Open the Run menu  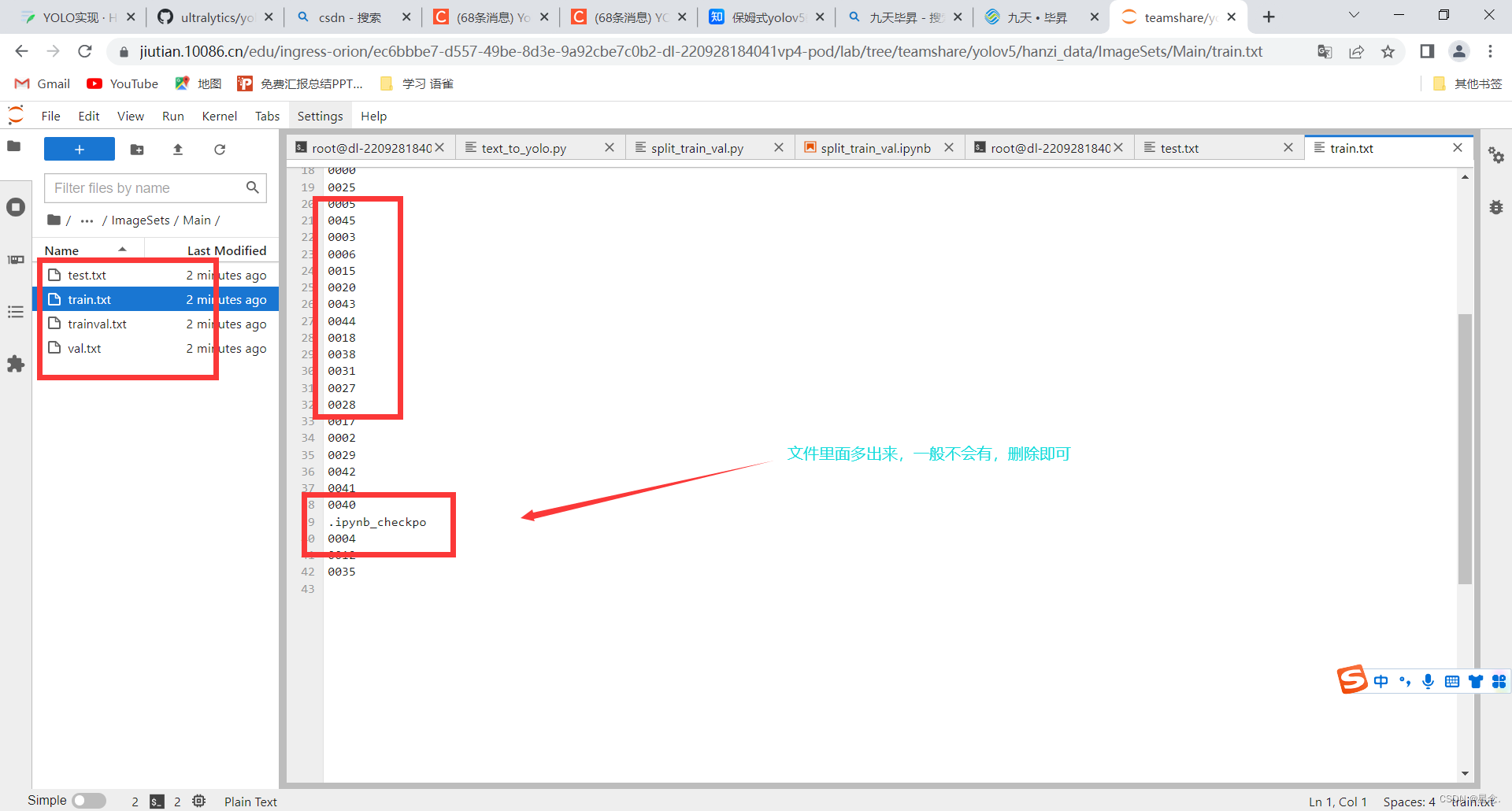coord(173,116)
